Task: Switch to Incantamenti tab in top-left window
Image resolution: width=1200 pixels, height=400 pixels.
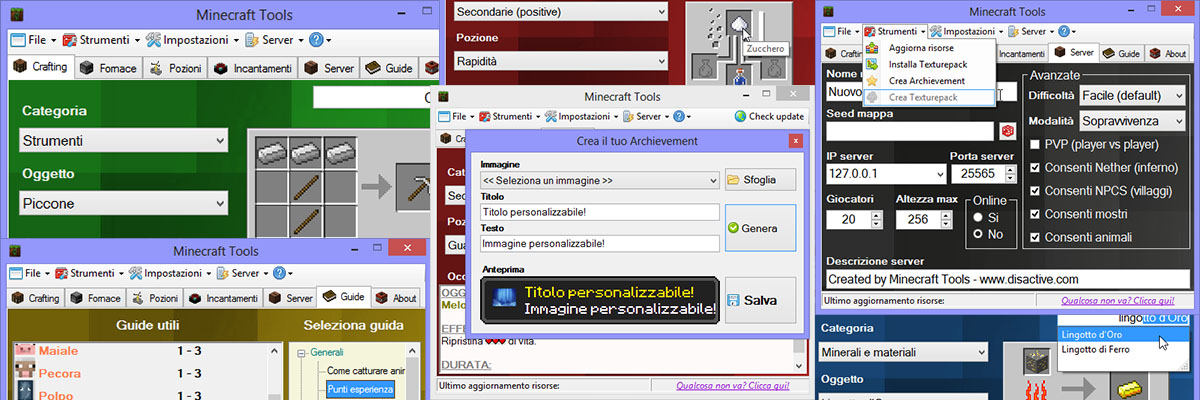Action: pos(252,69)
